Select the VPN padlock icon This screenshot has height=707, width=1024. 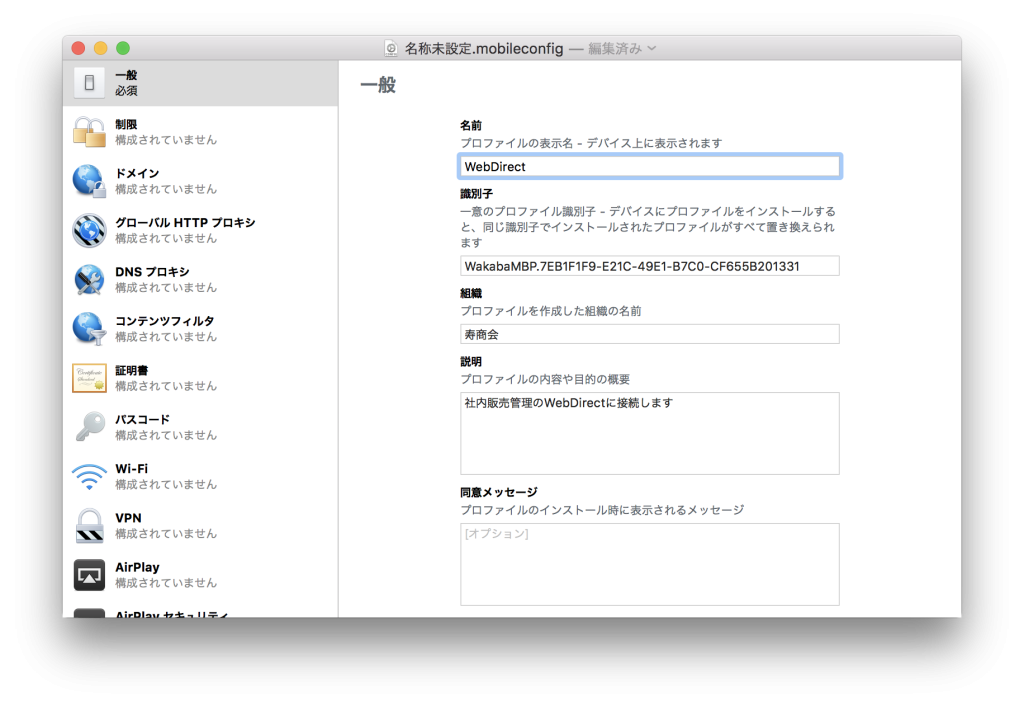(89, 524)
